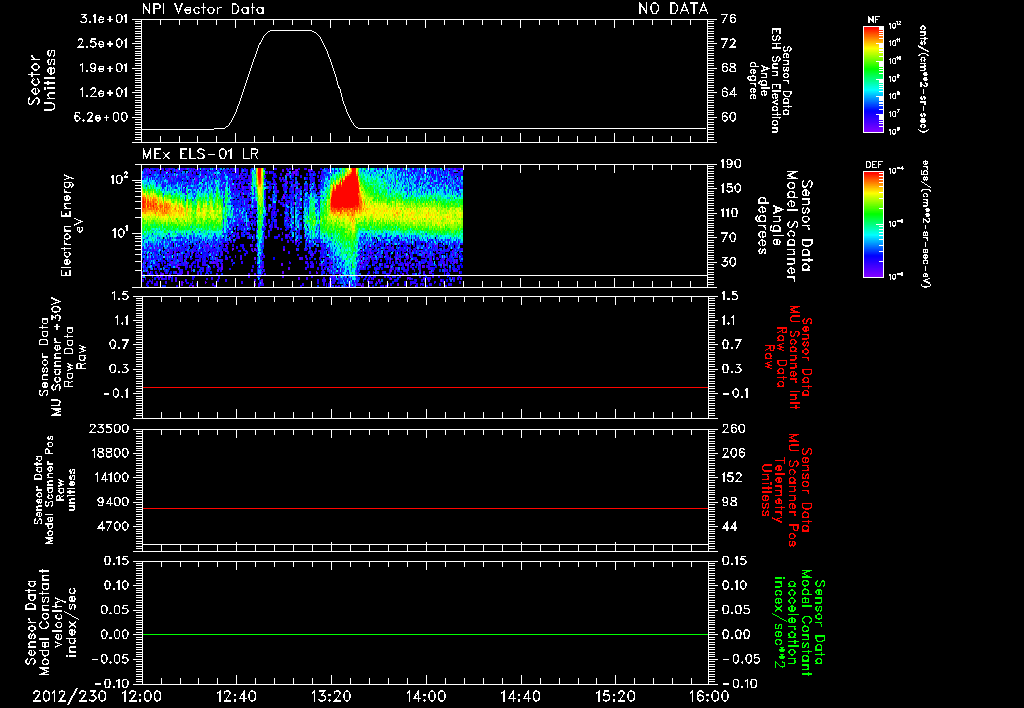Click the 'NF' colorbar label

(x=873, y=20)
